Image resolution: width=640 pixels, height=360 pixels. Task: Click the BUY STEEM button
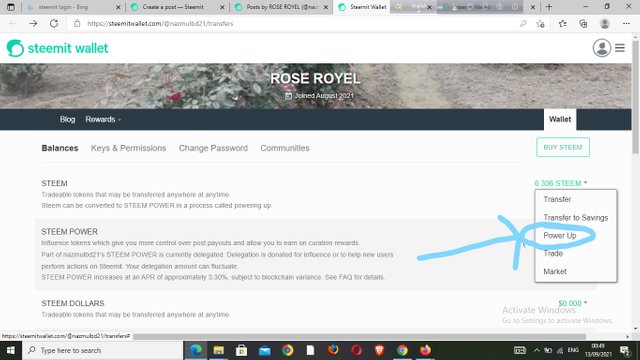(563, 147)
